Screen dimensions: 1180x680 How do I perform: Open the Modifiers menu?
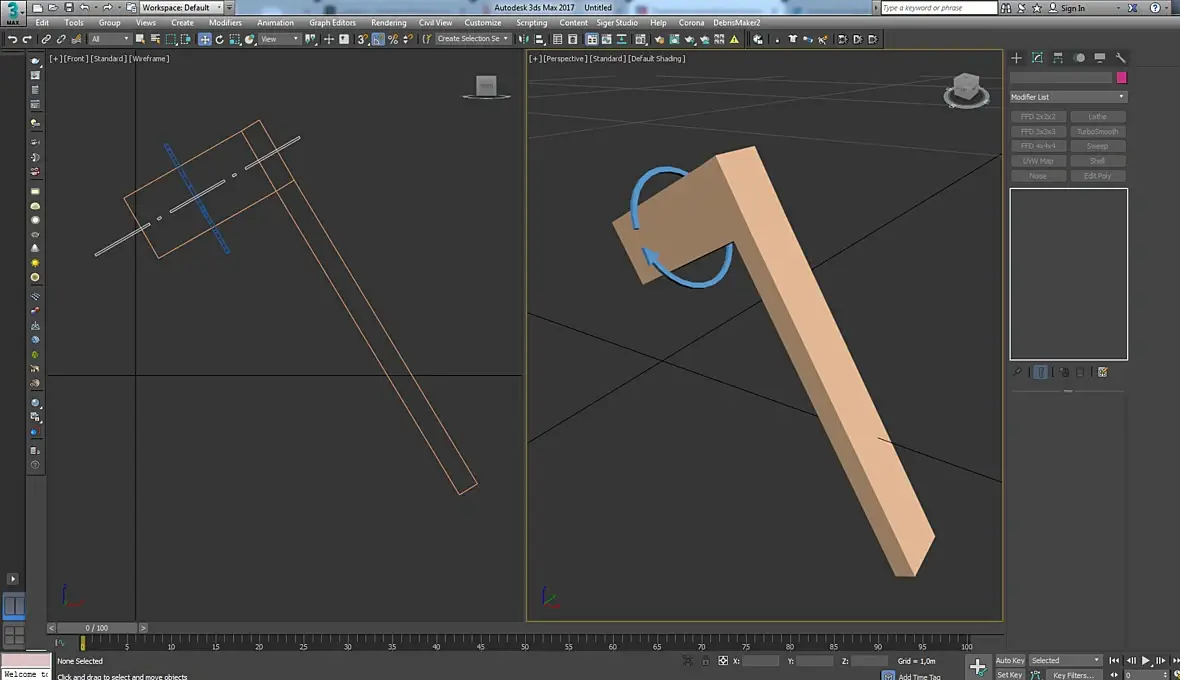tap(225, 22)
